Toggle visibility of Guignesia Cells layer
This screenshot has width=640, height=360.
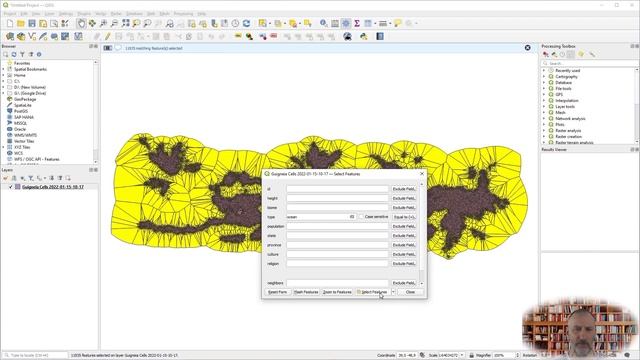point(11,187)
